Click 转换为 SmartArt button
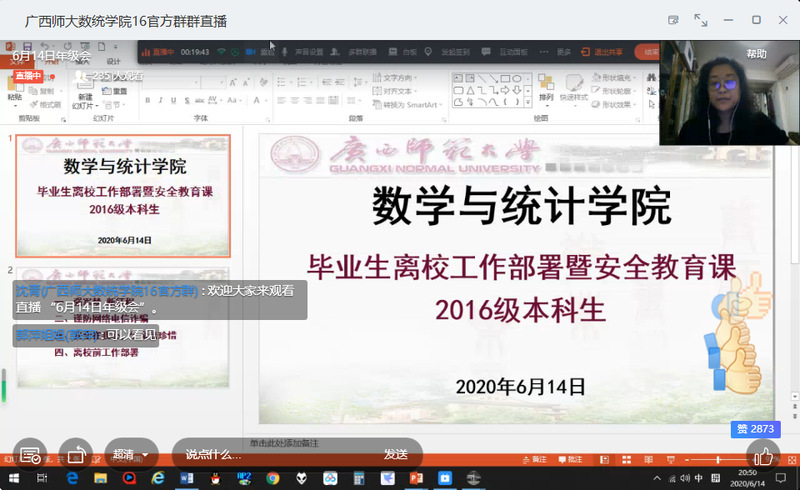This screenshot has height=490, width=800. pos(407,105)
